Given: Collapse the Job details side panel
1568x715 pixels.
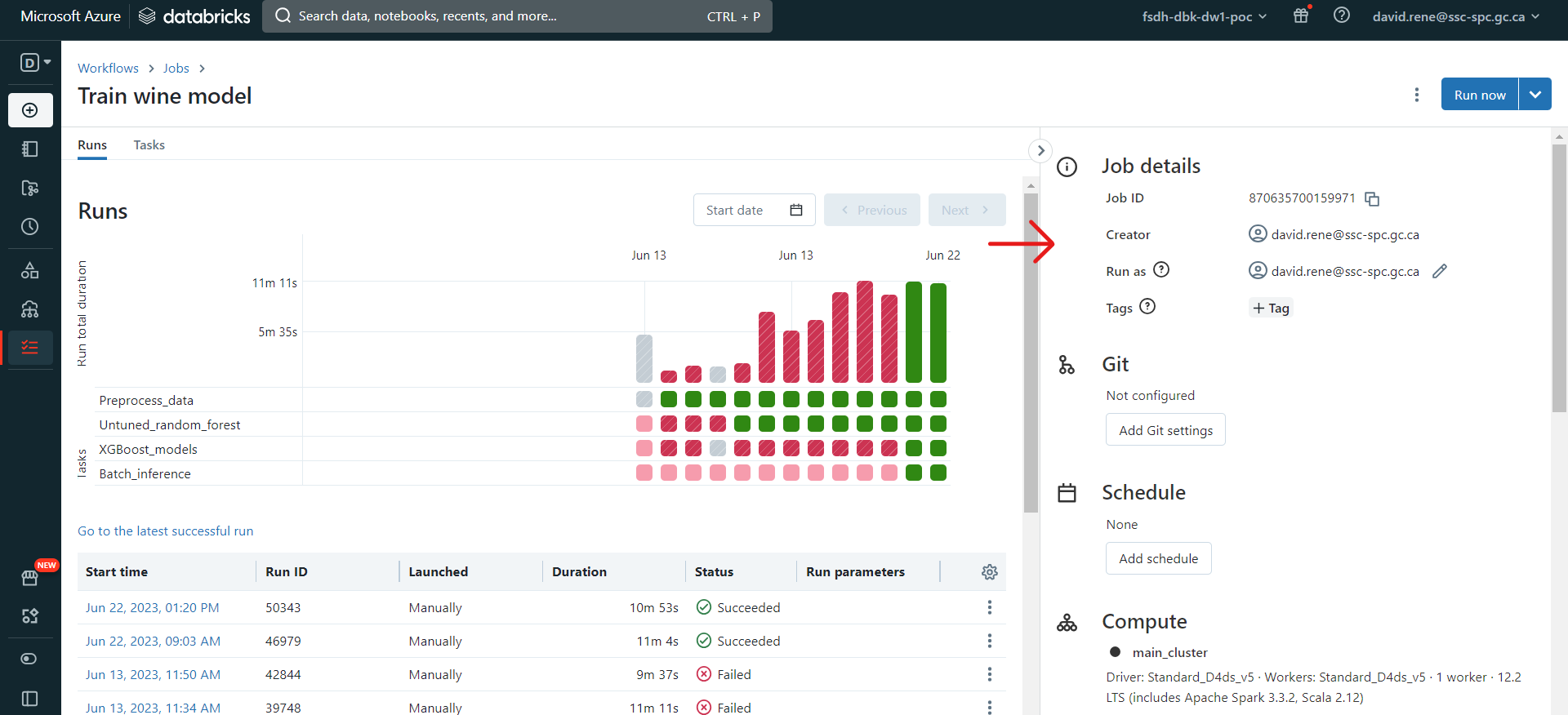Looking at the screenshot, I should click(1040, 150).
